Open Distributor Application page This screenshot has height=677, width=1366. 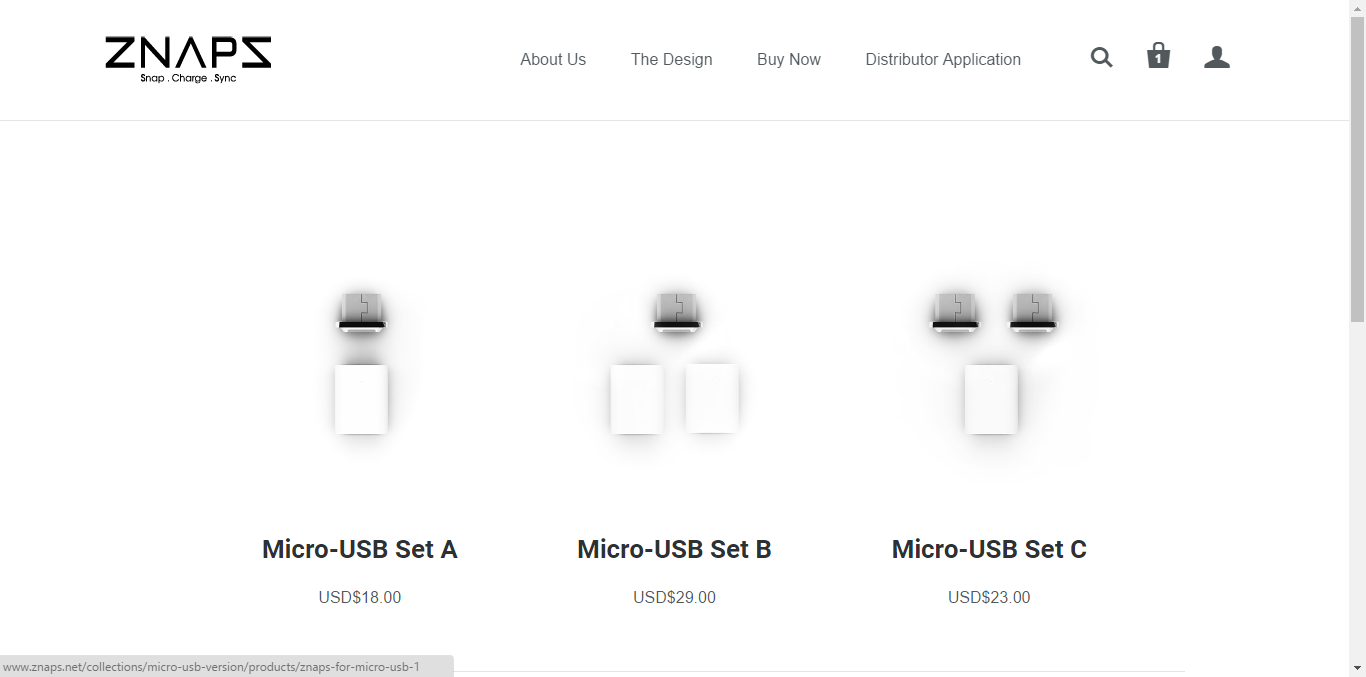[942, 60]
